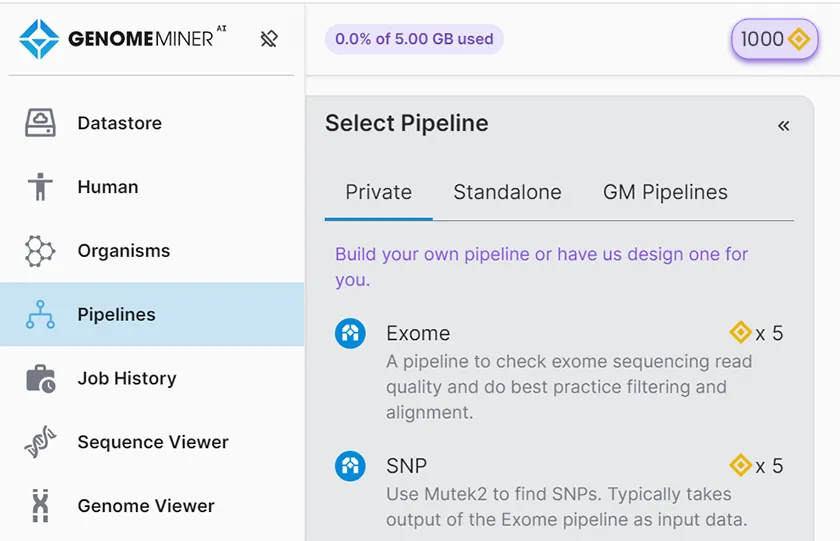The image size is (840, 541).
Task: Click the Exome pipeline round icon
Action: (350, 333)
